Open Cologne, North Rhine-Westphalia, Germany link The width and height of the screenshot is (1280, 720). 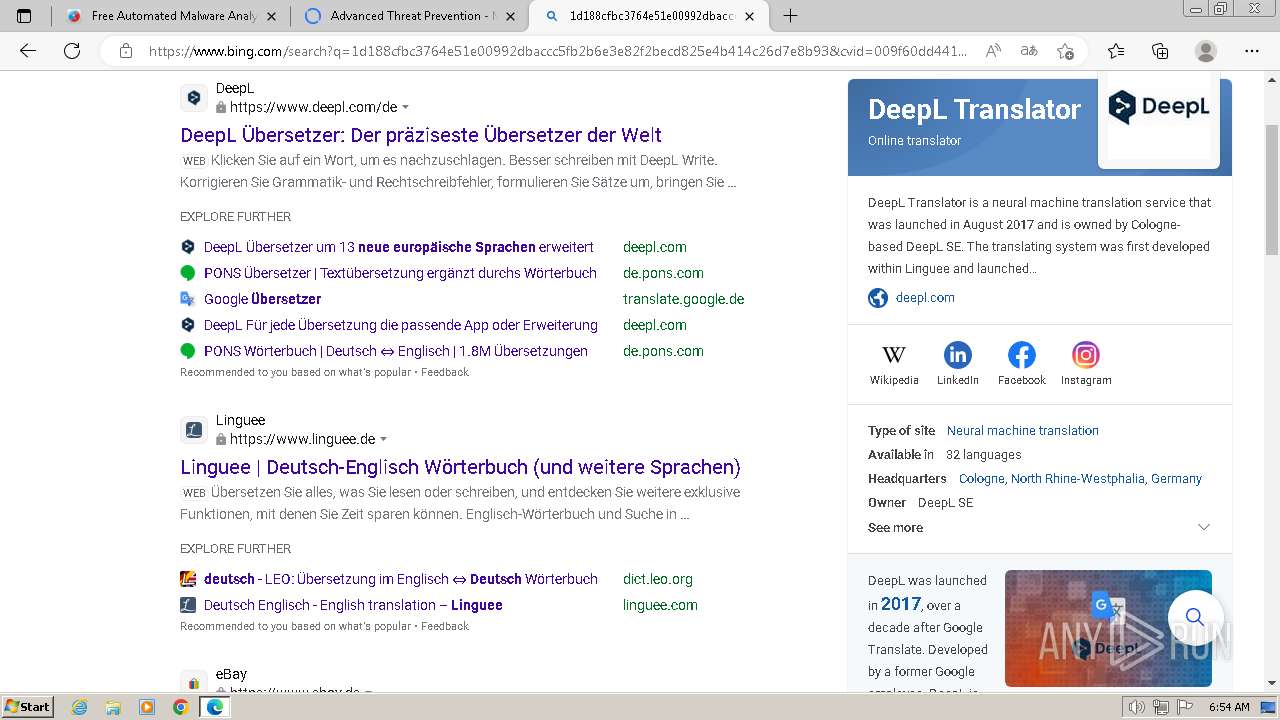[x=1080, y=479]
